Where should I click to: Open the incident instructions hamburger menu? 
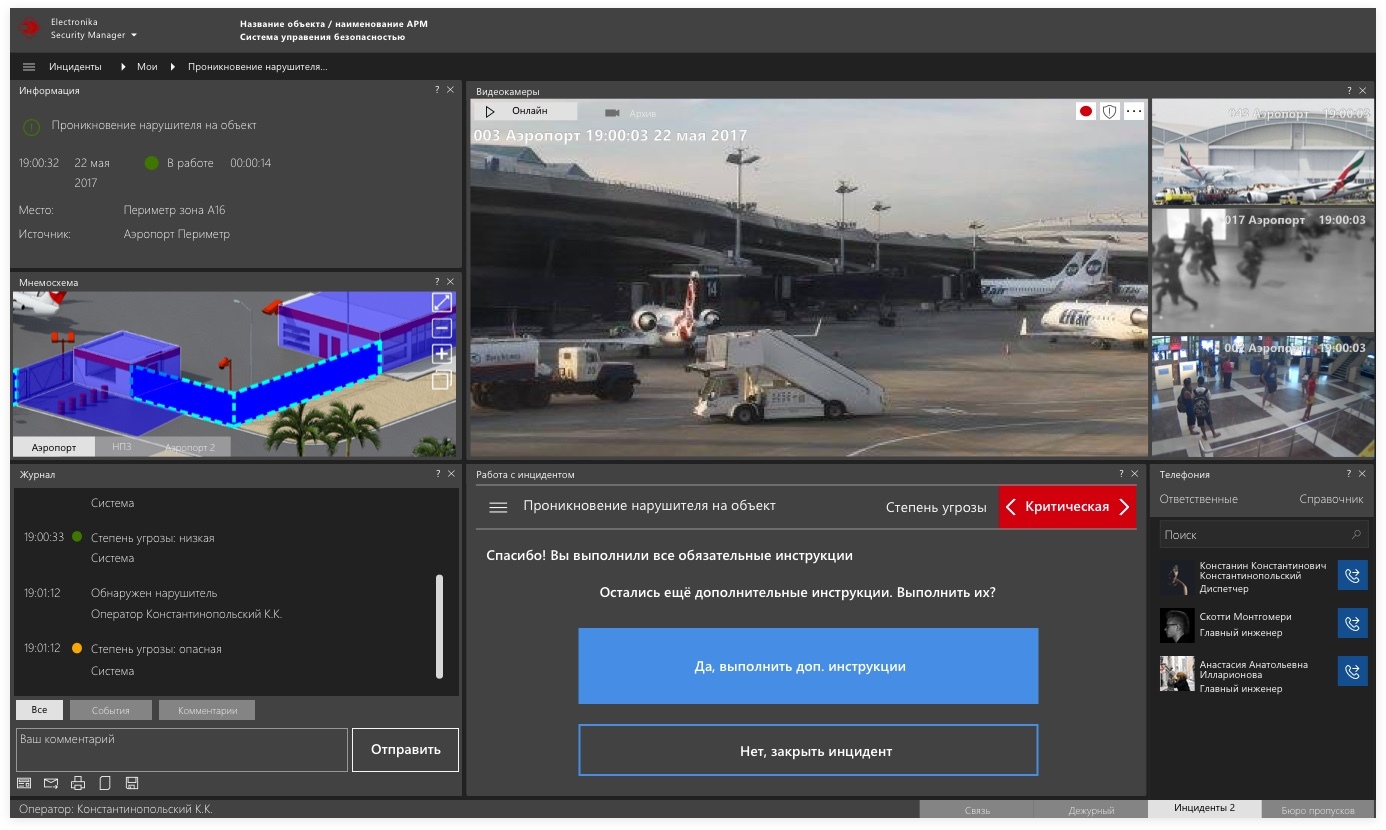[x=498, y=507]
